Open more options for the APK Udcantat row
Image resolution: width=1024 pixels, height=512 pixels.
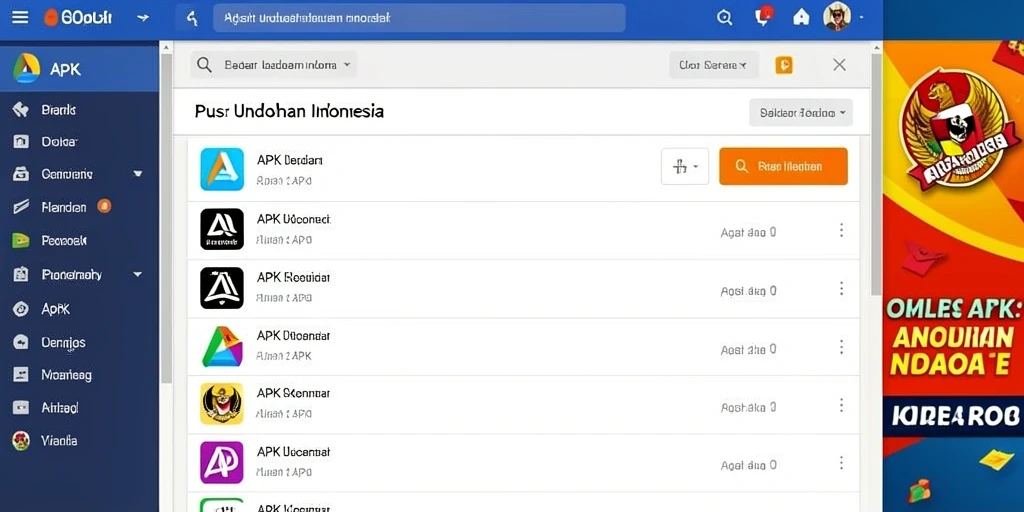click(841, 463)
